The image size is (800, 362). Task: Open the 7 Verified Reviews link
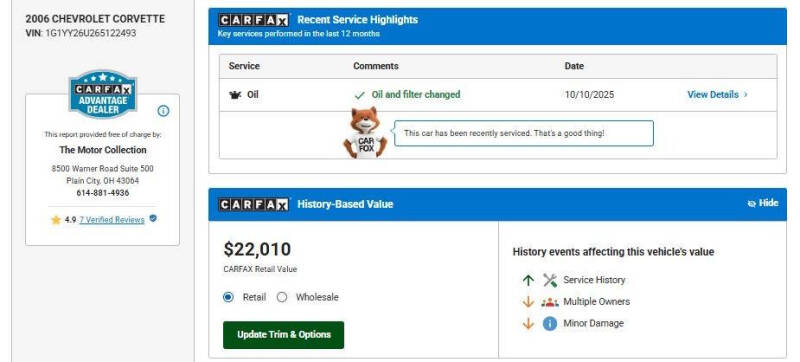112,220
